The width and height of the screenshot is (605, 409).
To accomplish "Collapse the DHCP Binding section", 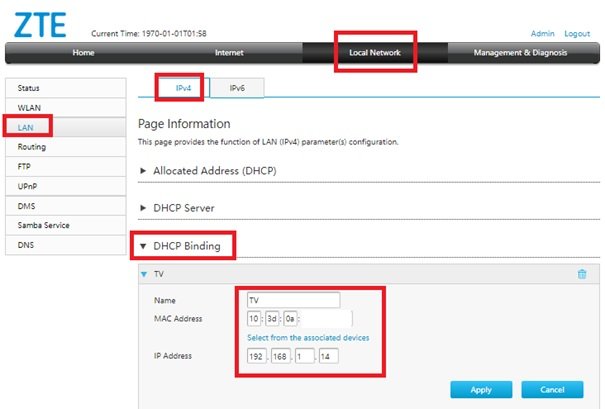I will tap(186, 245).
